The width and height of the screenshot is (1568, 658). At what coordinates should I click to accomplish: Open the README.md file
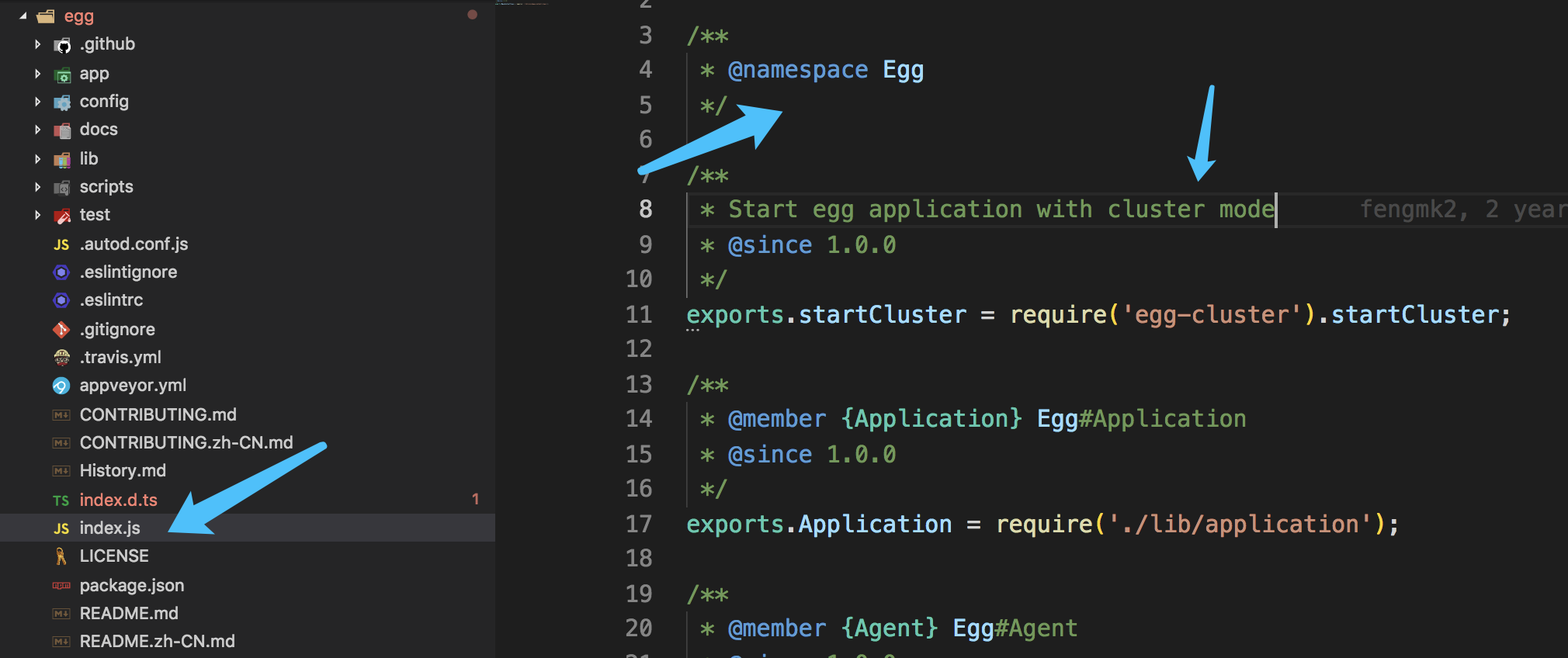coord(129,614)
